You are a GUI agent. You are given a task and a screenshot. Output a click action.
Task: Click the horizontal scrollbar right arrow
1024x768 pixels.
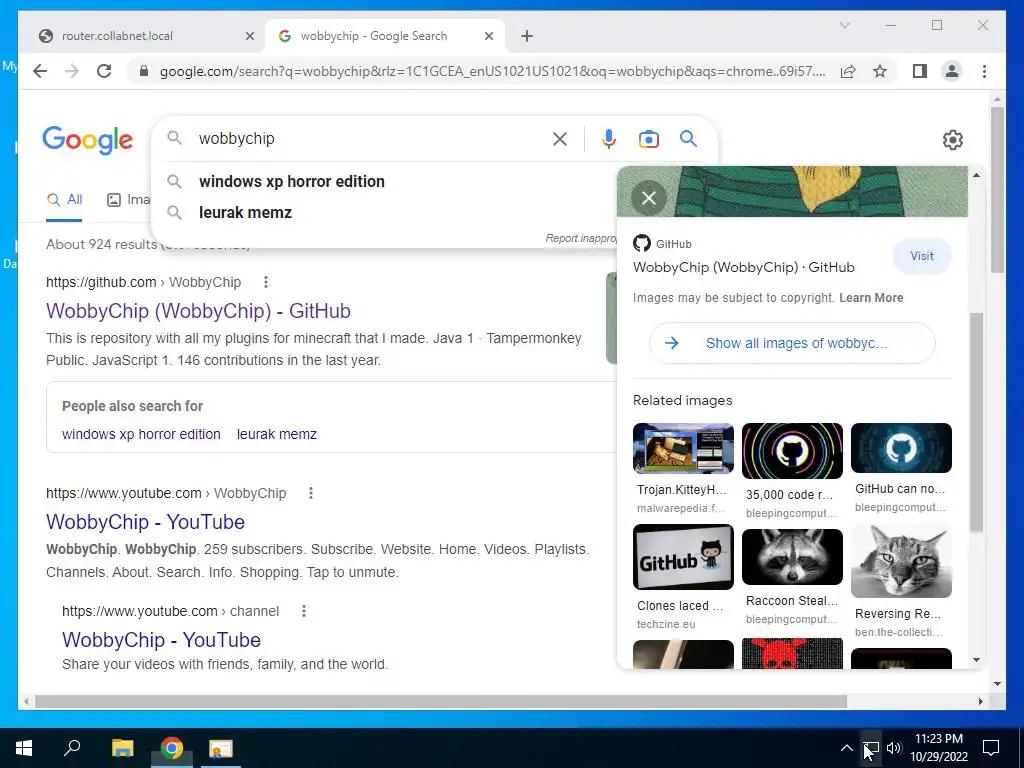point(980,701)
